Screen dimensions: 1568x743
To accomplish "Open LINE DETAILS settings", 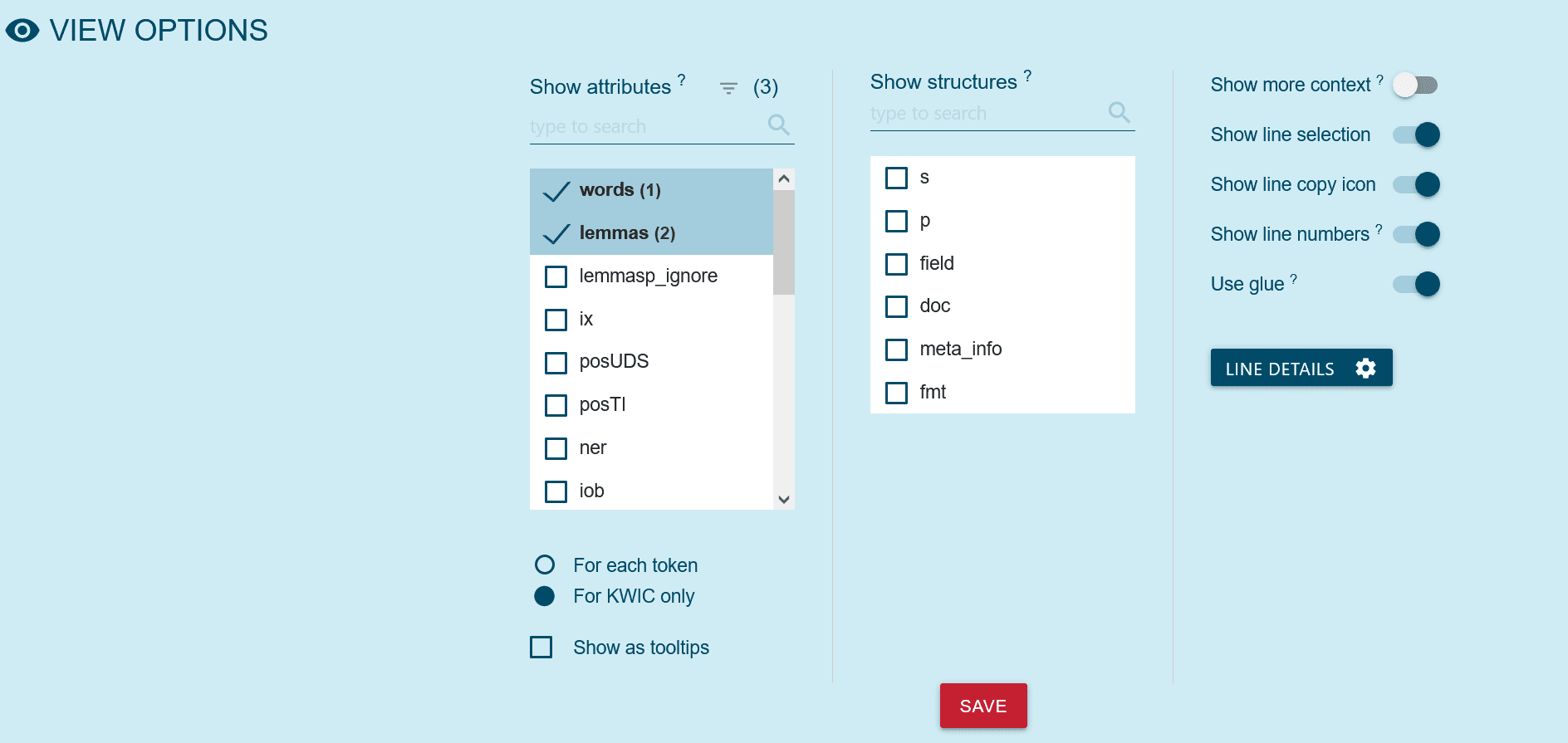I will coord(1301,368).
